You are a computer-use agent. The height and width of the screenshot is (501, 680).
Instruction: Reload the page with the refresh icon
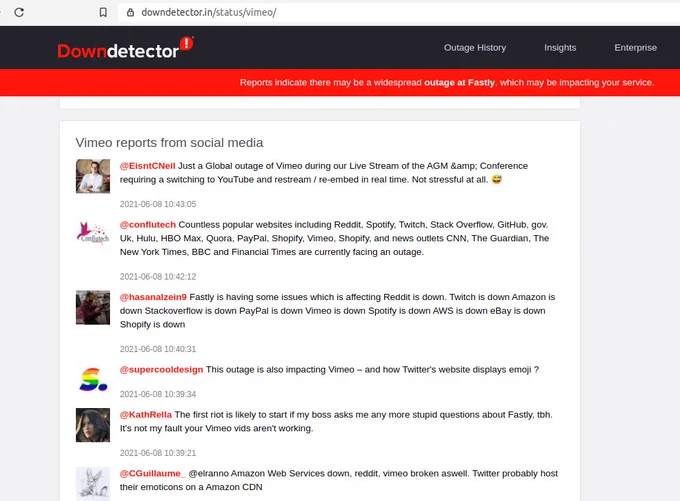[x=19, y=12]
